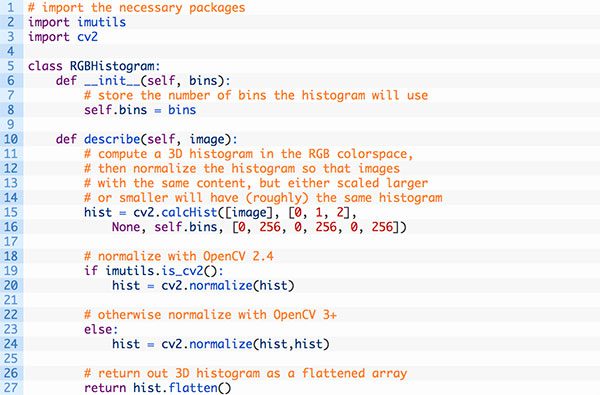Place cursor on 'import cv2' line
The width and height of the screenshot is (600, 395).
pos(63,37)
